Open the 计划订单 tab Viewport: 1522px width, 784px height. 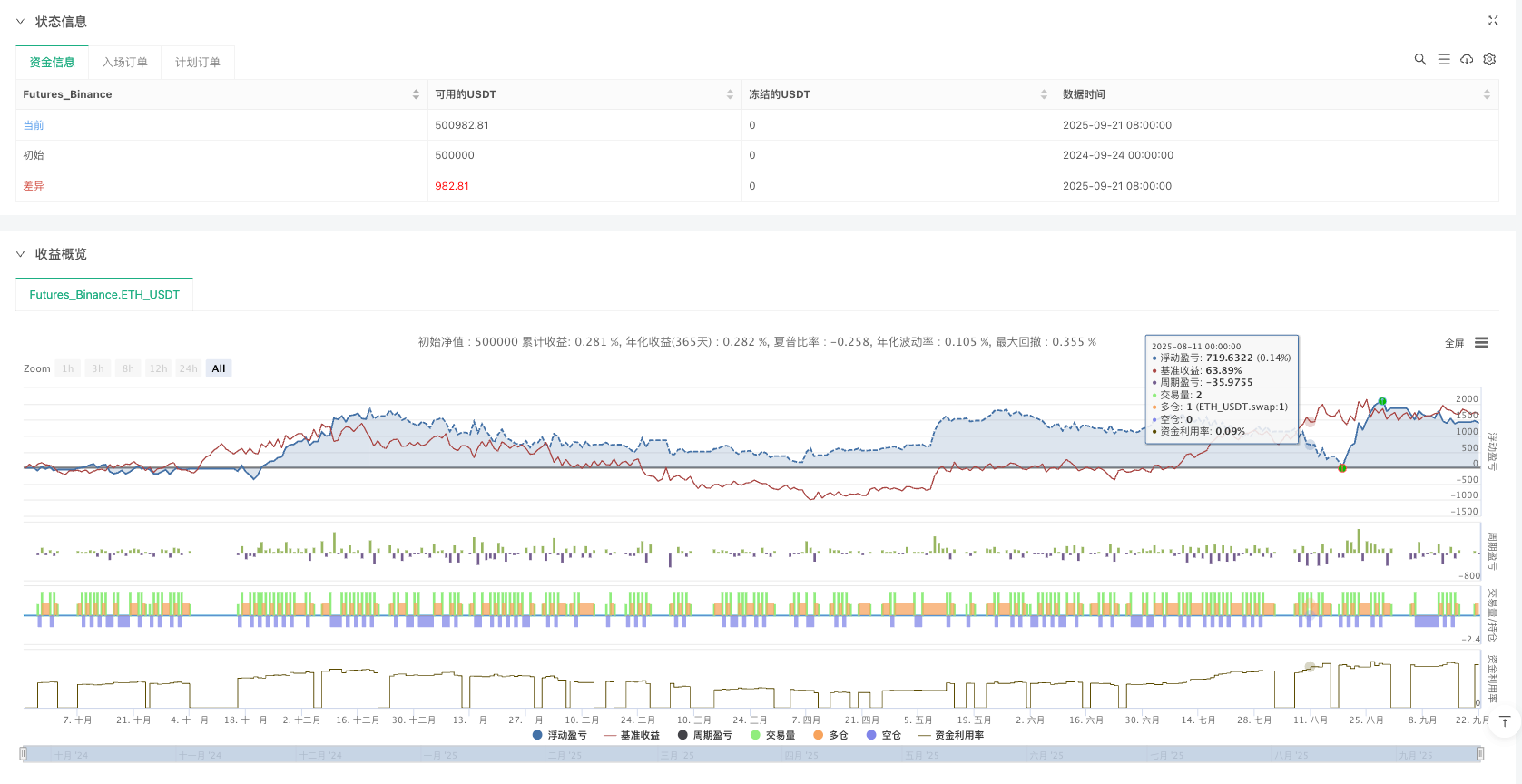(197, 63)
